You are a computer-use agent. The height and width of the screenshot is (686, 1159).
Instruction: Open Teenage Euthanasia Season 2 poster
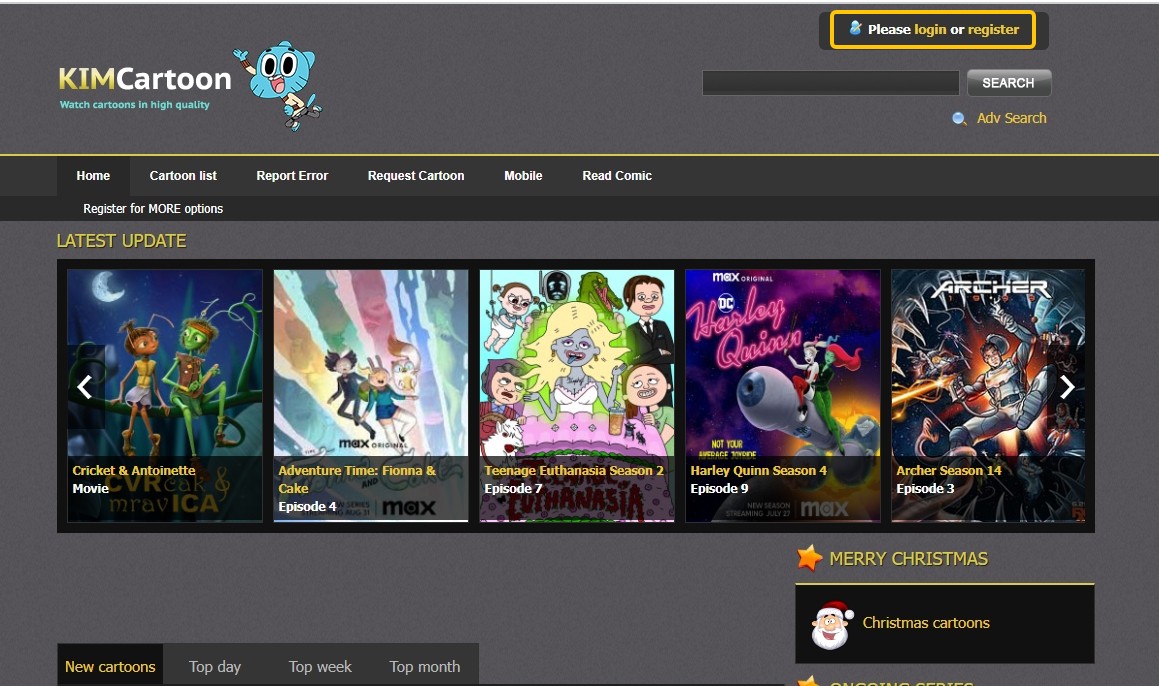(577, 395)
